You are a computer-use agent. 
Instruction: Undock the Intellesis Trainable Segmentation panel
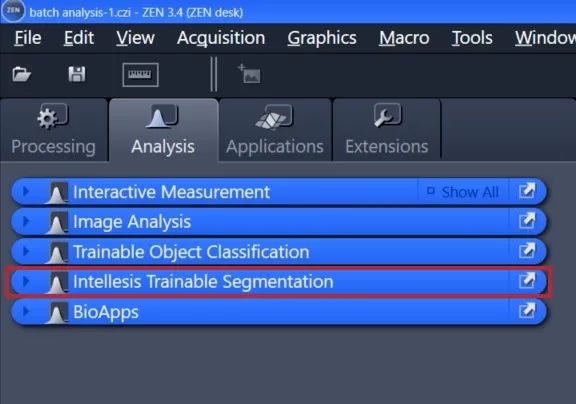pyautogui.click(x=527, y=281)
